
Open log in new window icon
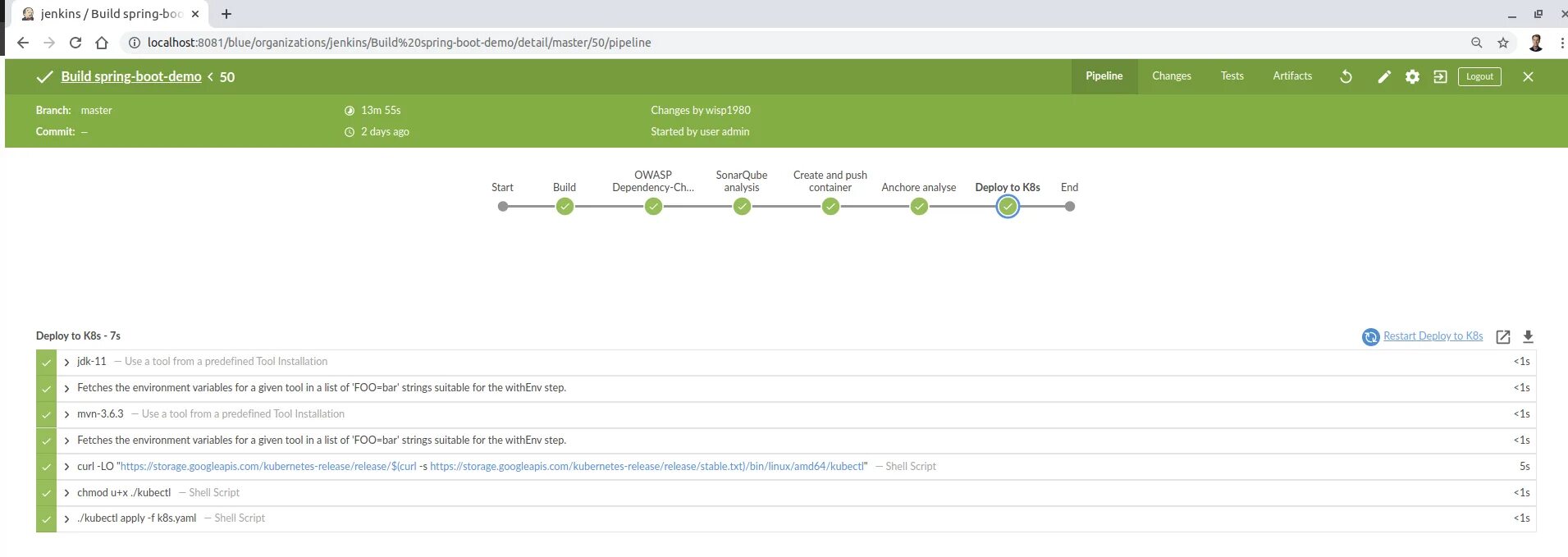[1503, 336]
